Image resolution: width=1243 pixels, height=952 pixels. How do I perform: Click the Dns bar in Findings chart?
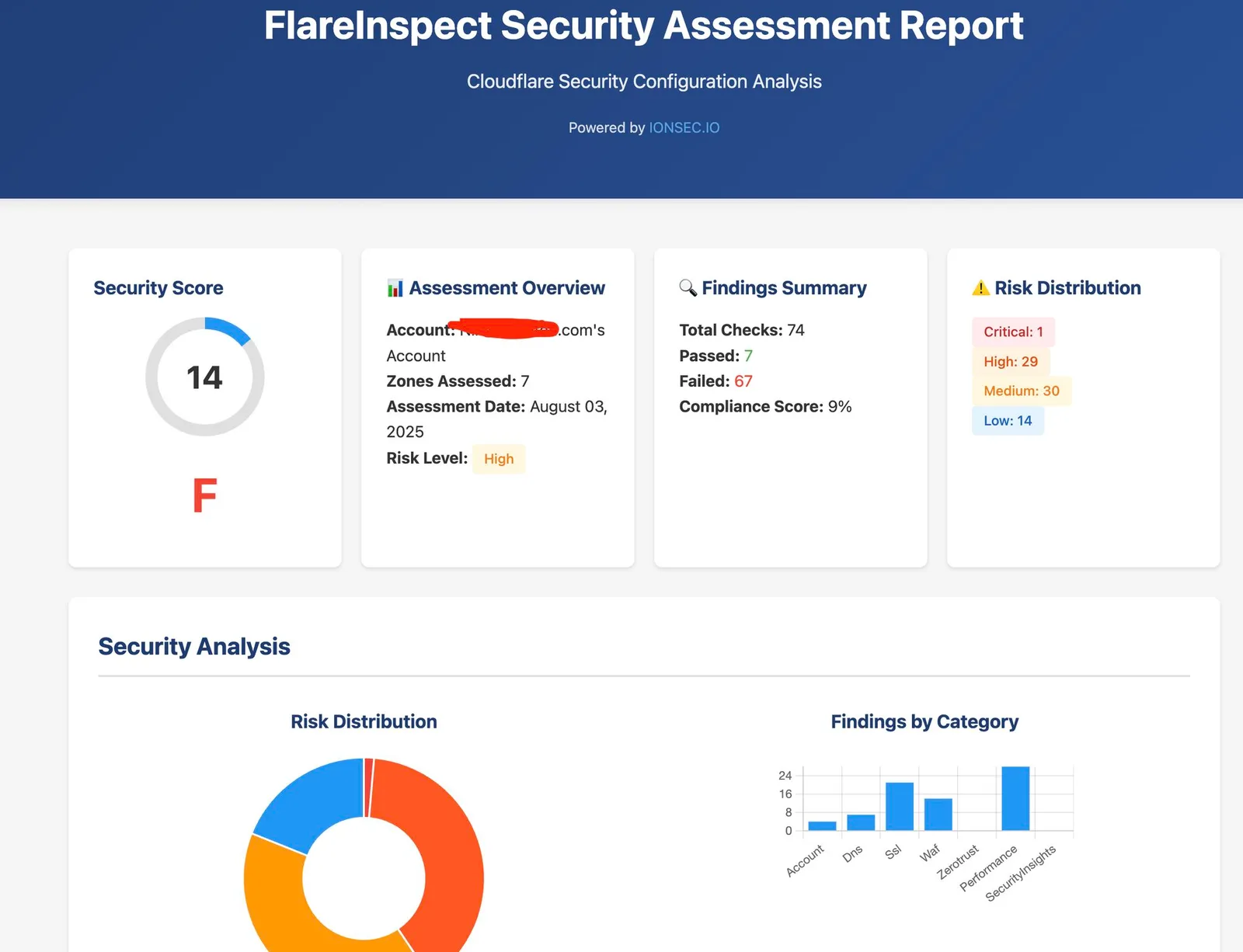pyautogui.click(x=861, y=822)
